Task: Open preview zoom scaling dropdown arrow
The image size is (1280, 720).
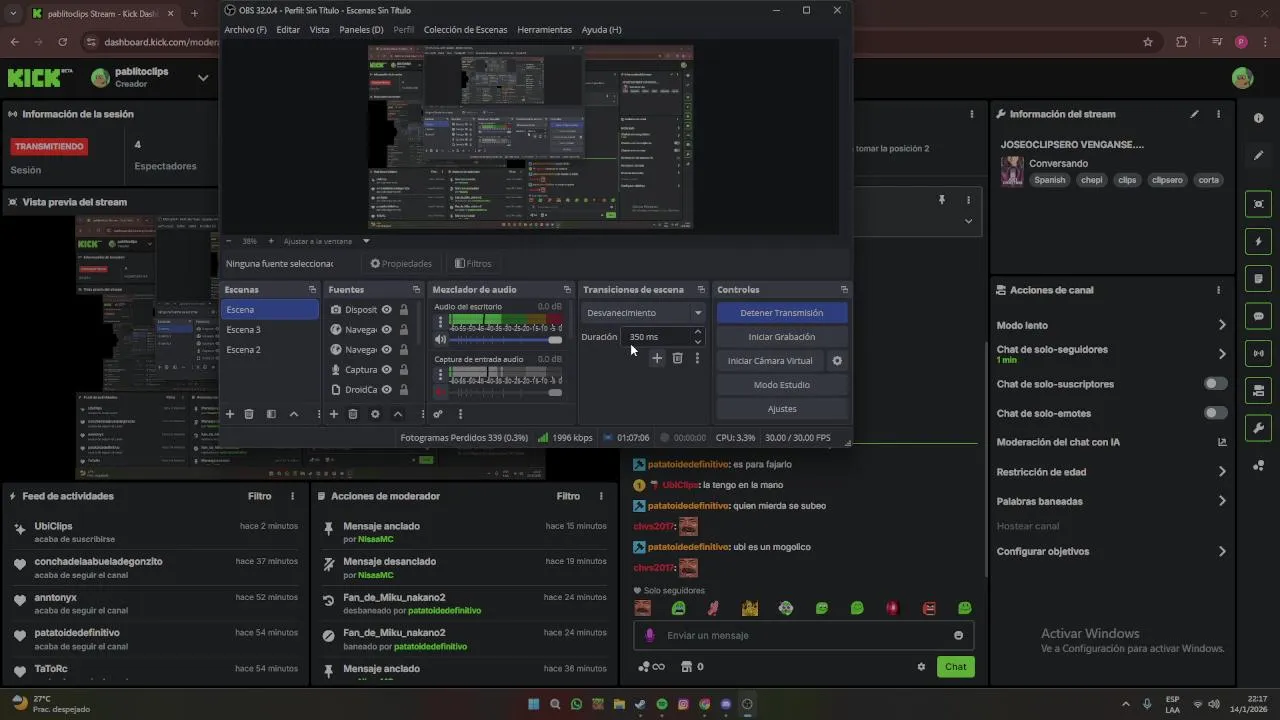Action: (x=366, y=241)
